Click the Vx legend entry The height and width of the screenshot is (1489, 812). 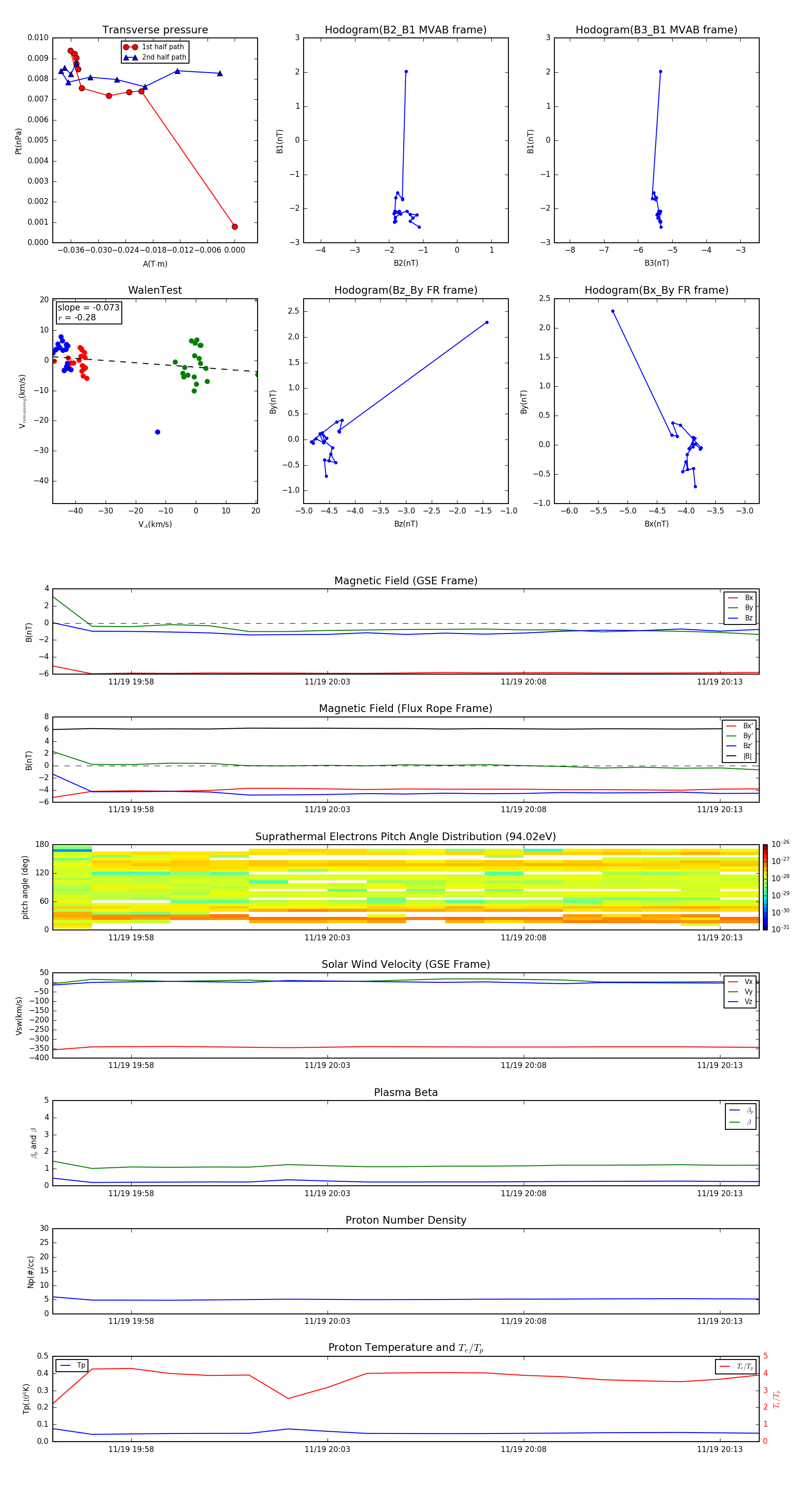click(x=741, y=981)
